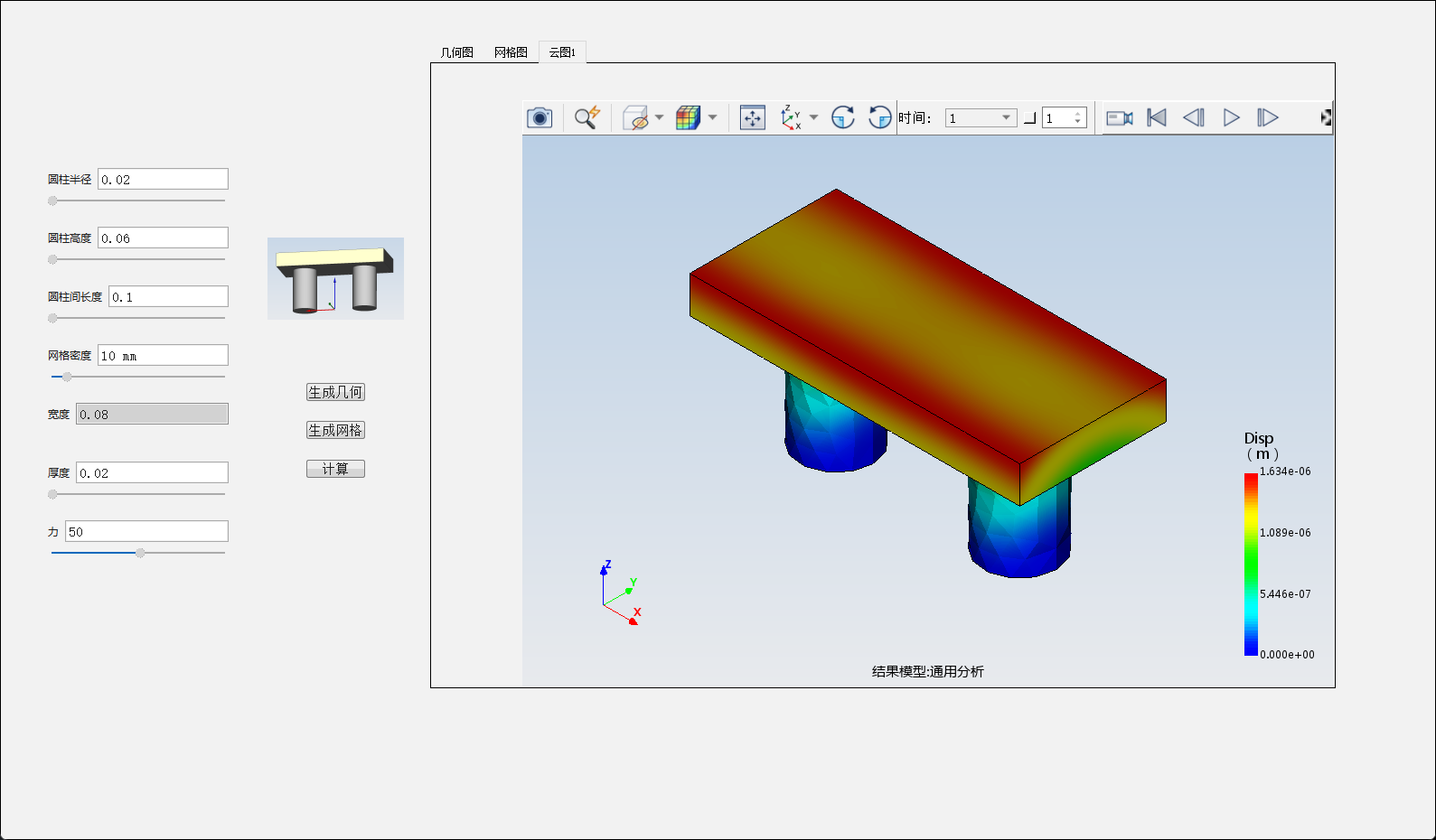Step back one animation frame
The height and width of the screenshot is (840, 1436).
click(1194, 117)
